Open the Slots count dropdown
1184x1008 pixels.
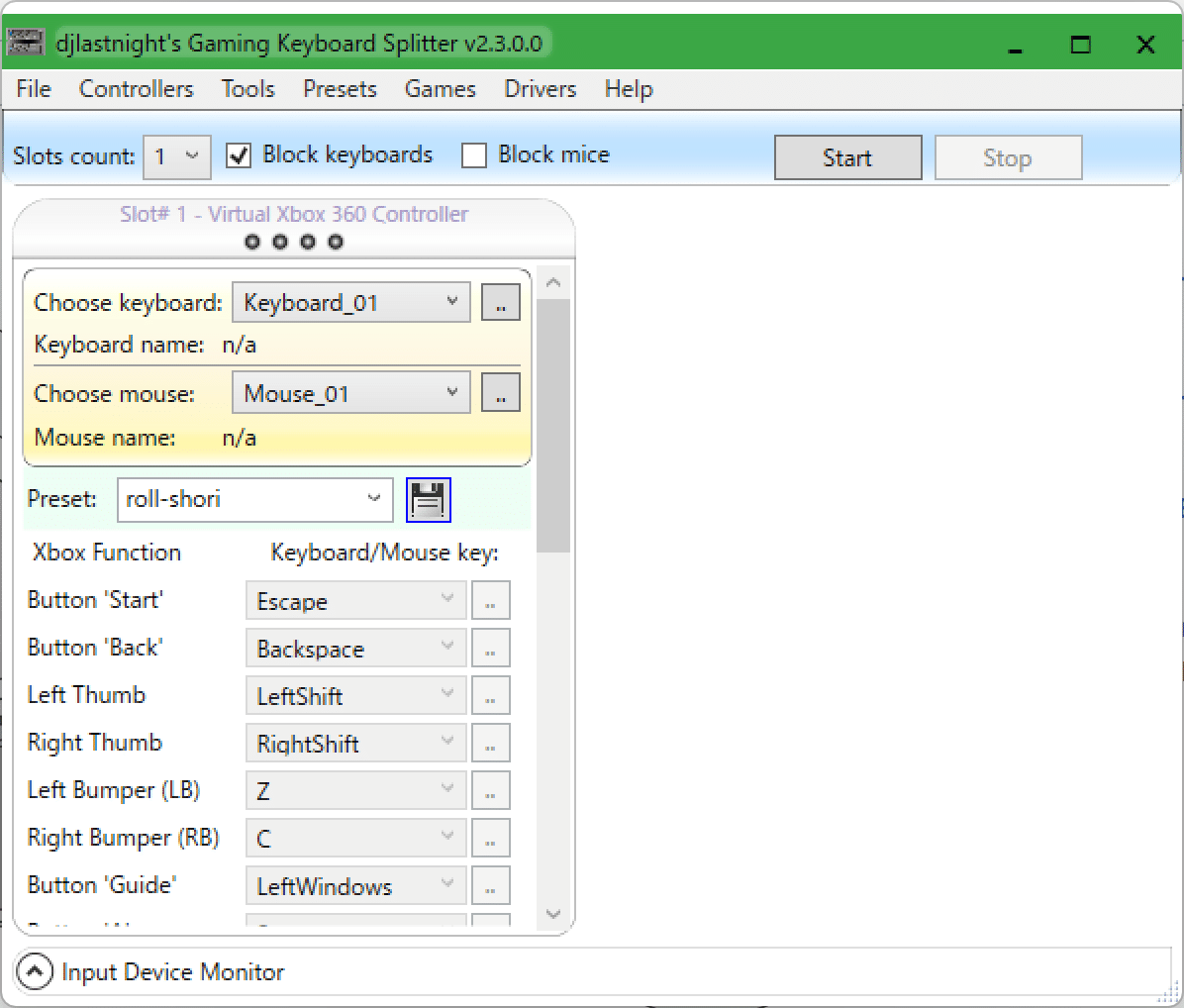(x=177, y=157)
